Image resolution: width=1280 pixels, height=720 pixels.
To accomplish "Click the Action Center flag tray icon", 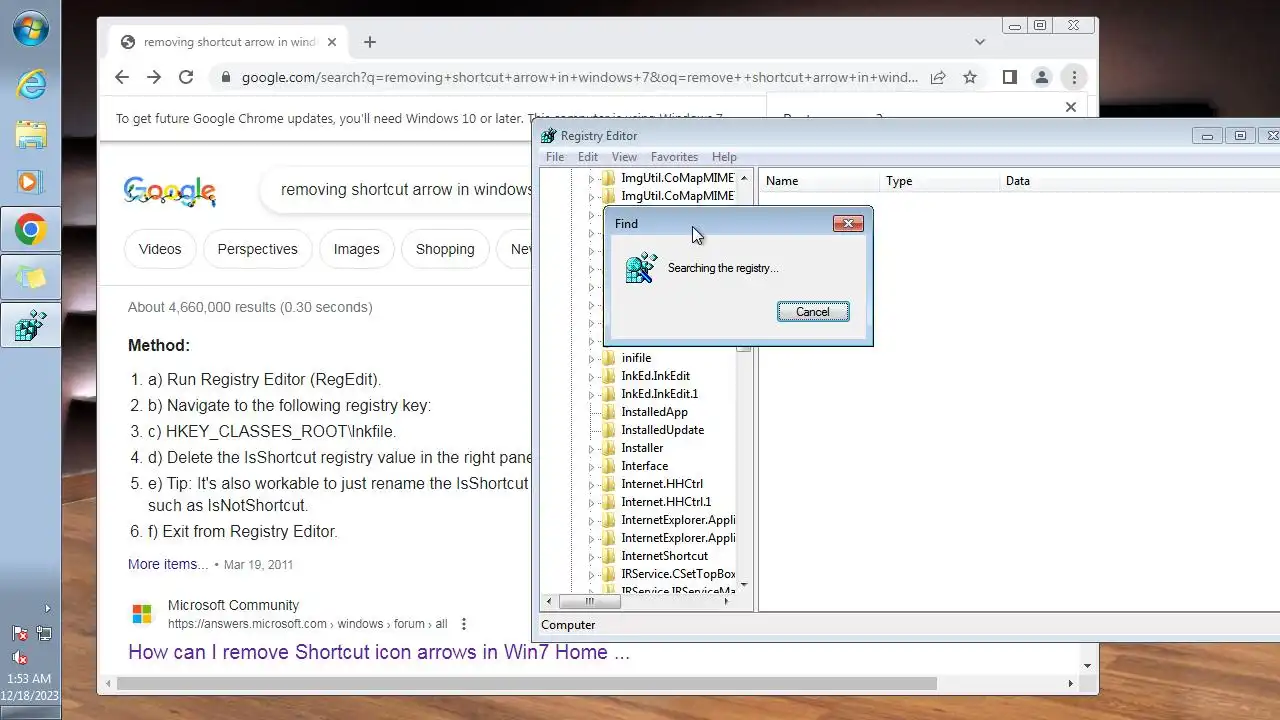I will pos(19,633).
